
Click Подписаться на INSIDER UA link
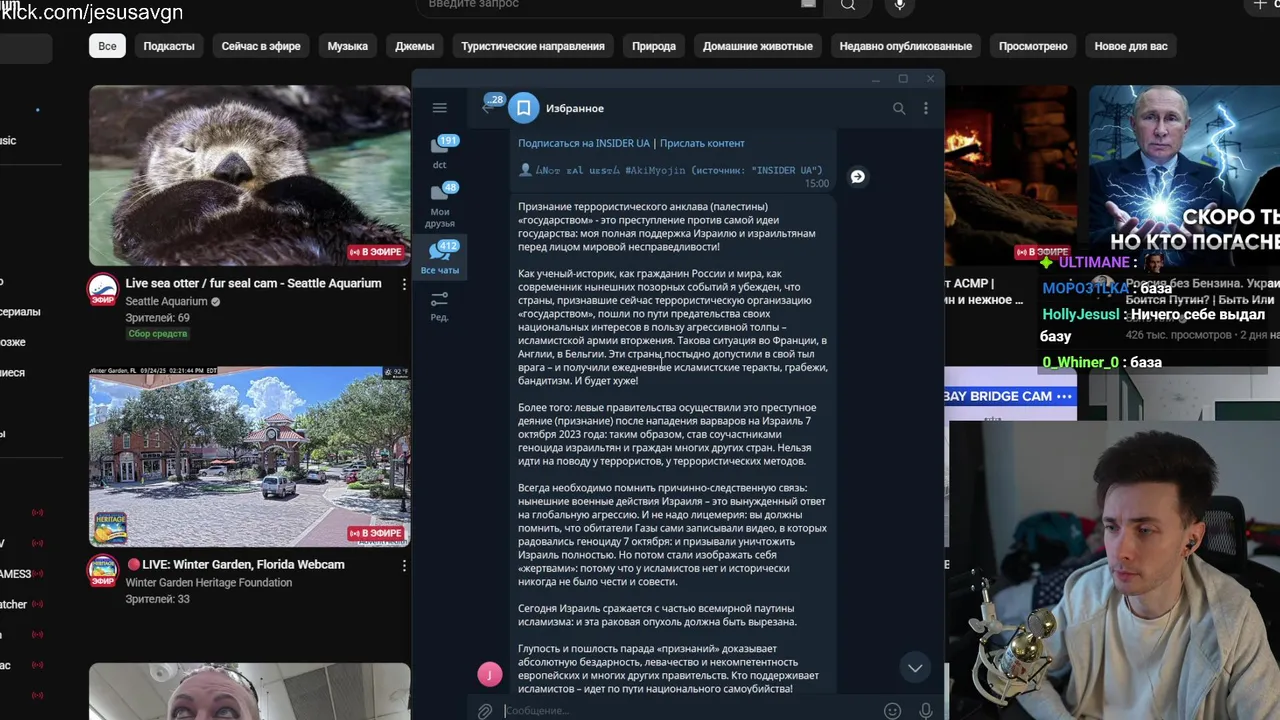584,143
